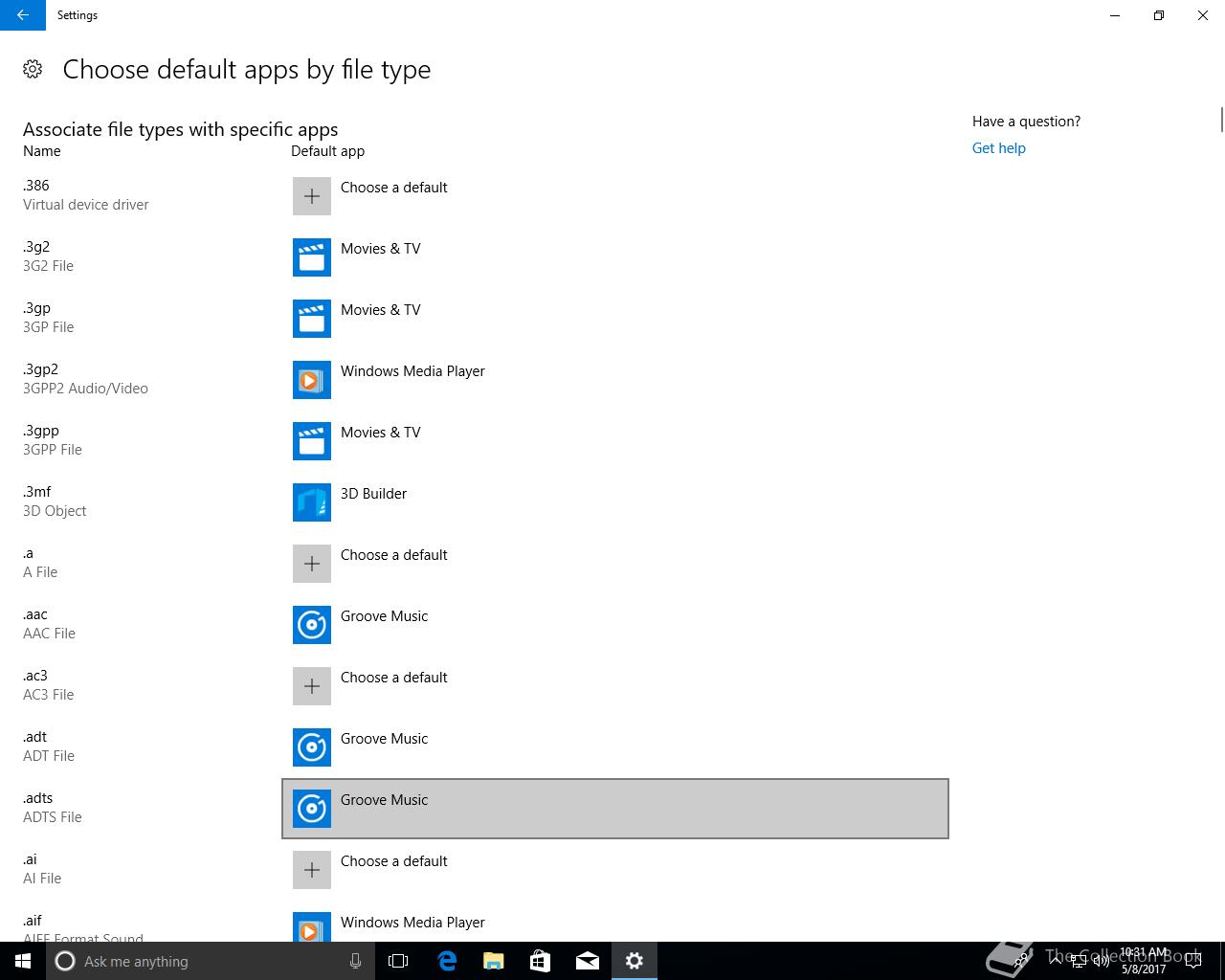Click Movies & TV icon for .3gp
Viewport: 1225px width, 980px height.
(312, 319)
